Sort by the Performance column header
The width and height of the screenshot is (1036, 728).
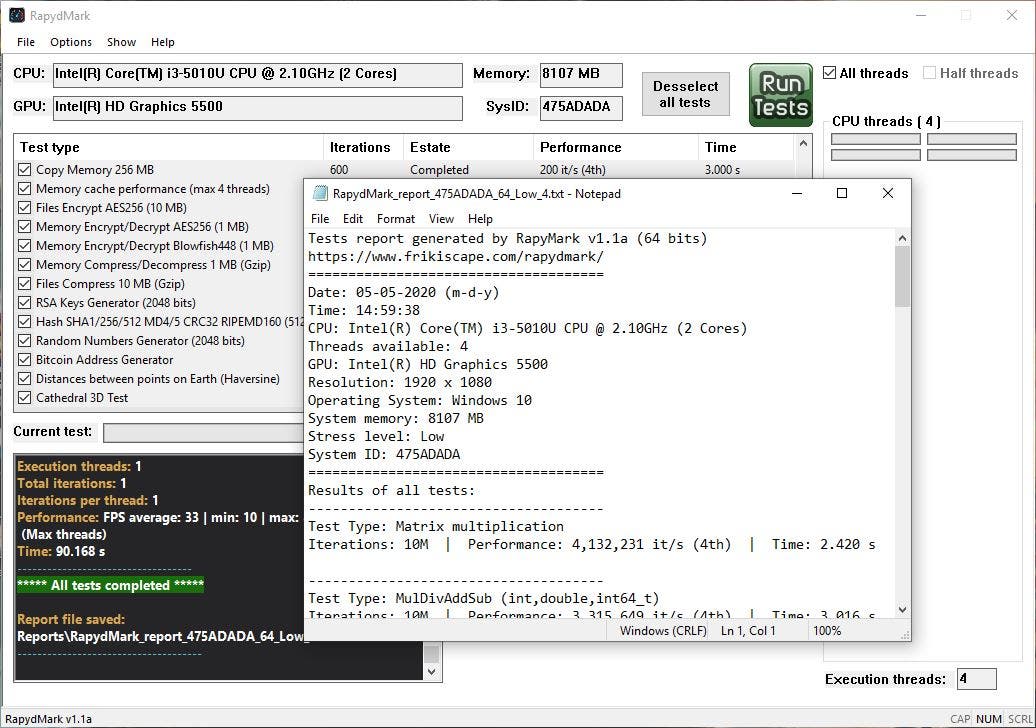click(x=580, y=147)
